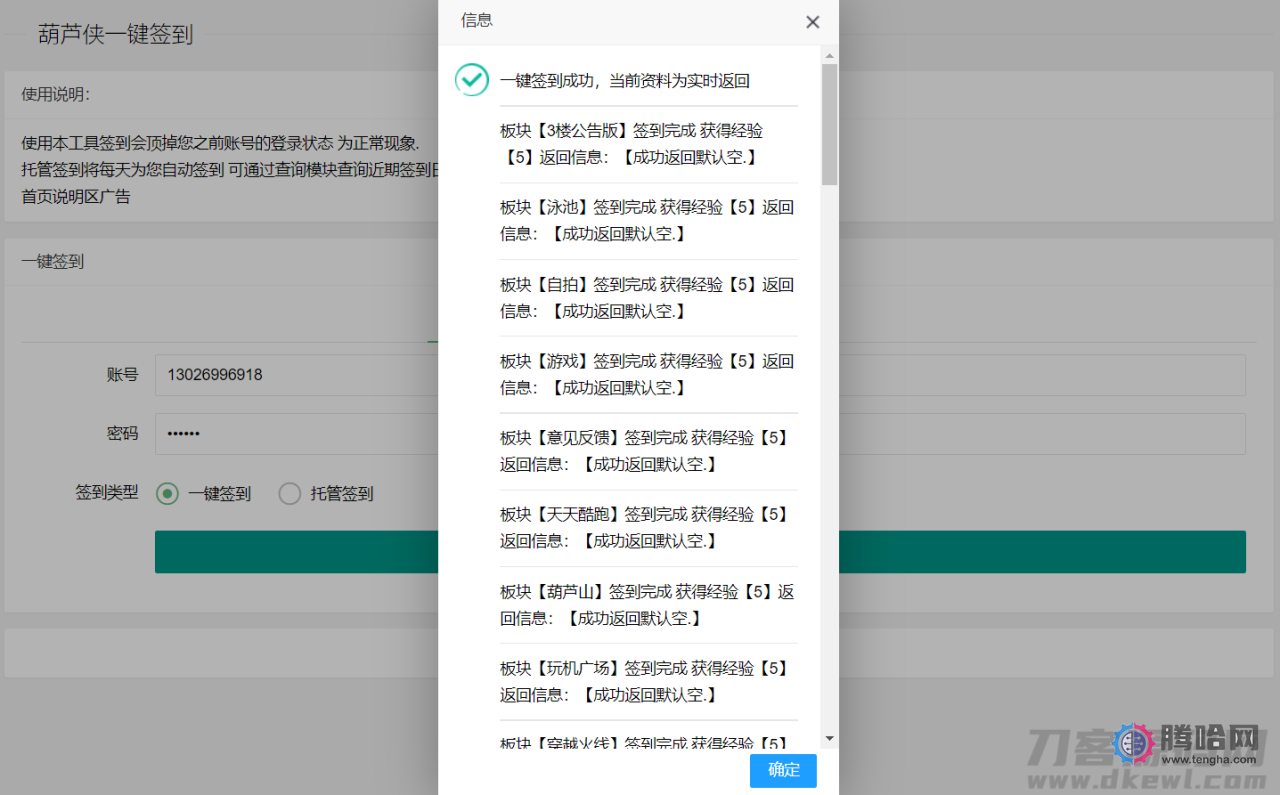
Task: Click the 使用说明 section header
Action: (x=56, y=95)
